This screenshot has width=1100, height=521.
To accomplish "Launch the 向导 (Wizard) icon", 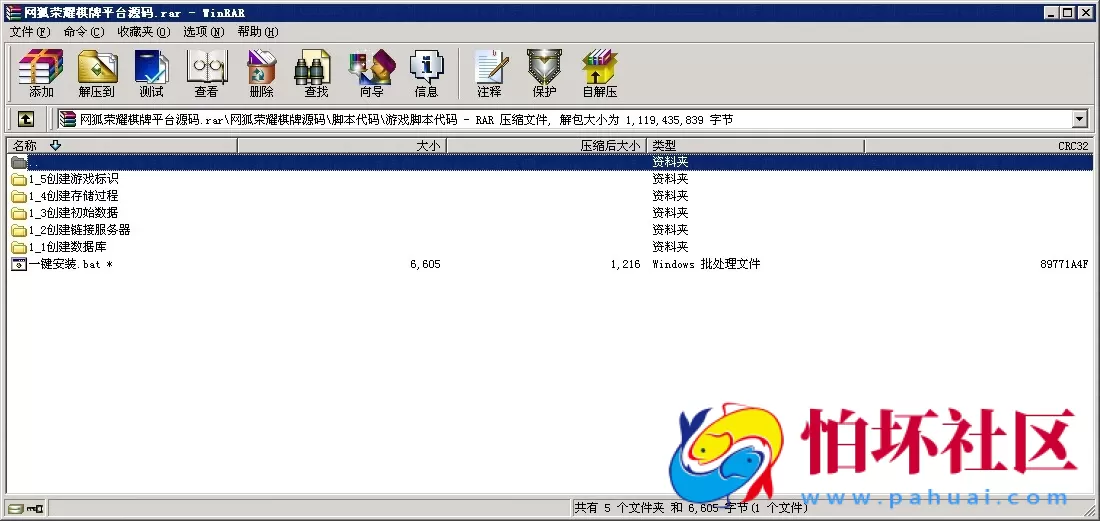I will coord(372,73).
